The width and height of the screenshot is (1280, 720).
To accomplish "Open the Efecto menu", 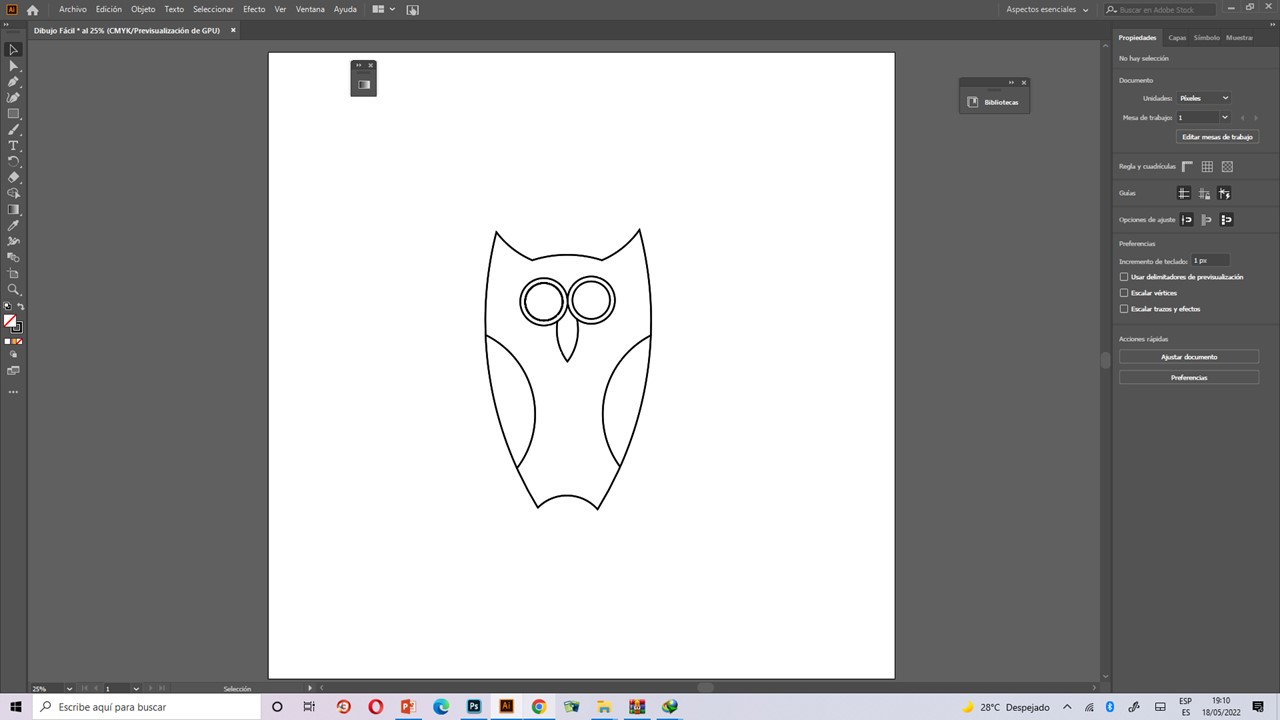I will pyautogui.click(x=254, y=9).
